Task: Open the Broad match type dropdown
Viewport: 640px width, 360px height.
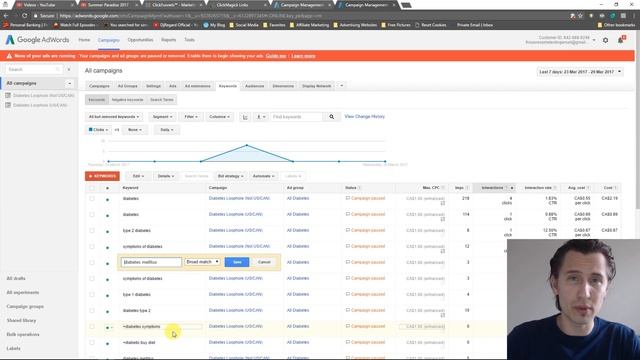Action: pos(202,262)
